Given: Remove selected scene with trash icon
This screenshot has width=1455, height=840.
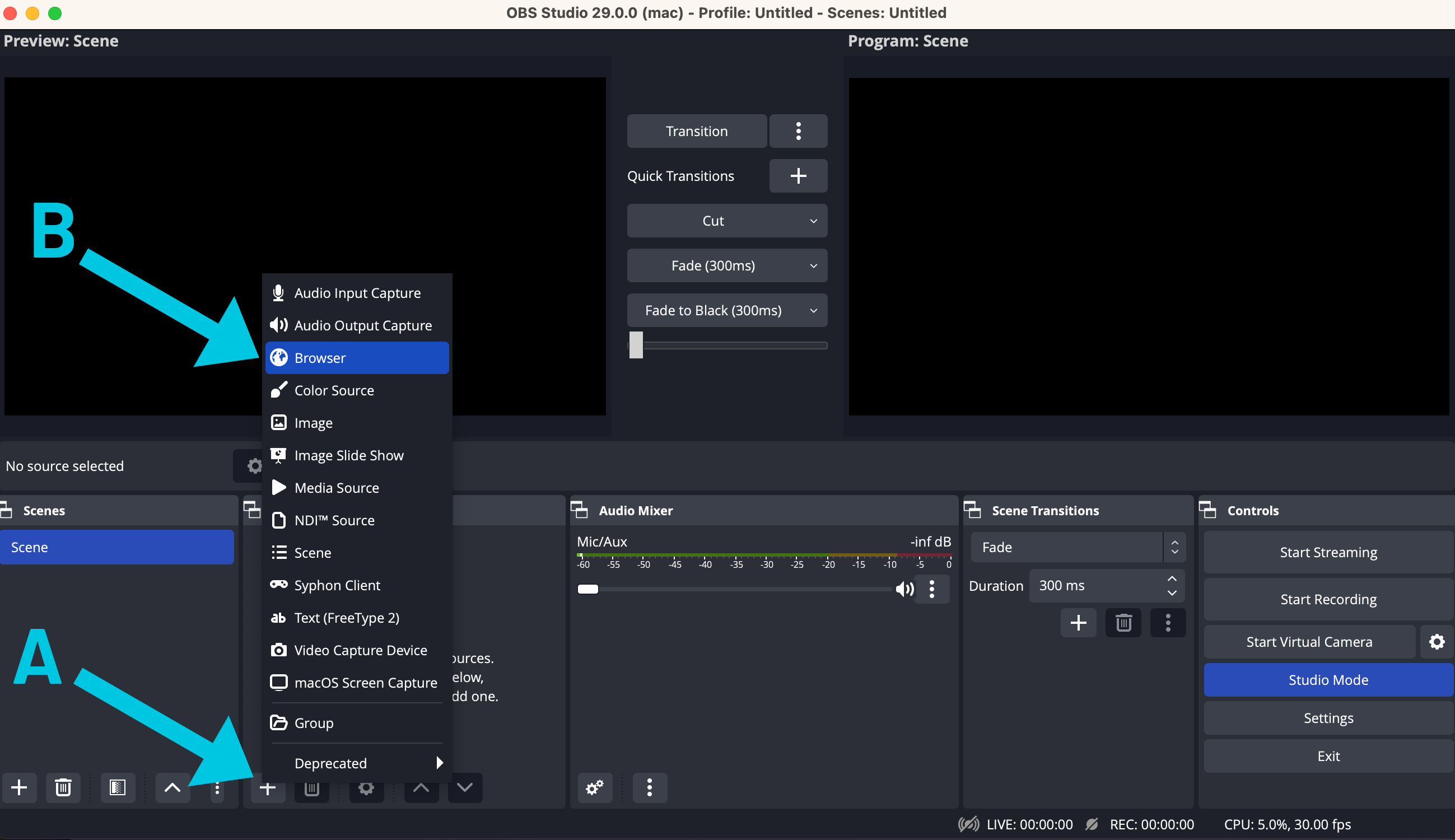Looking at the screenshot, I should pos(63,787).
